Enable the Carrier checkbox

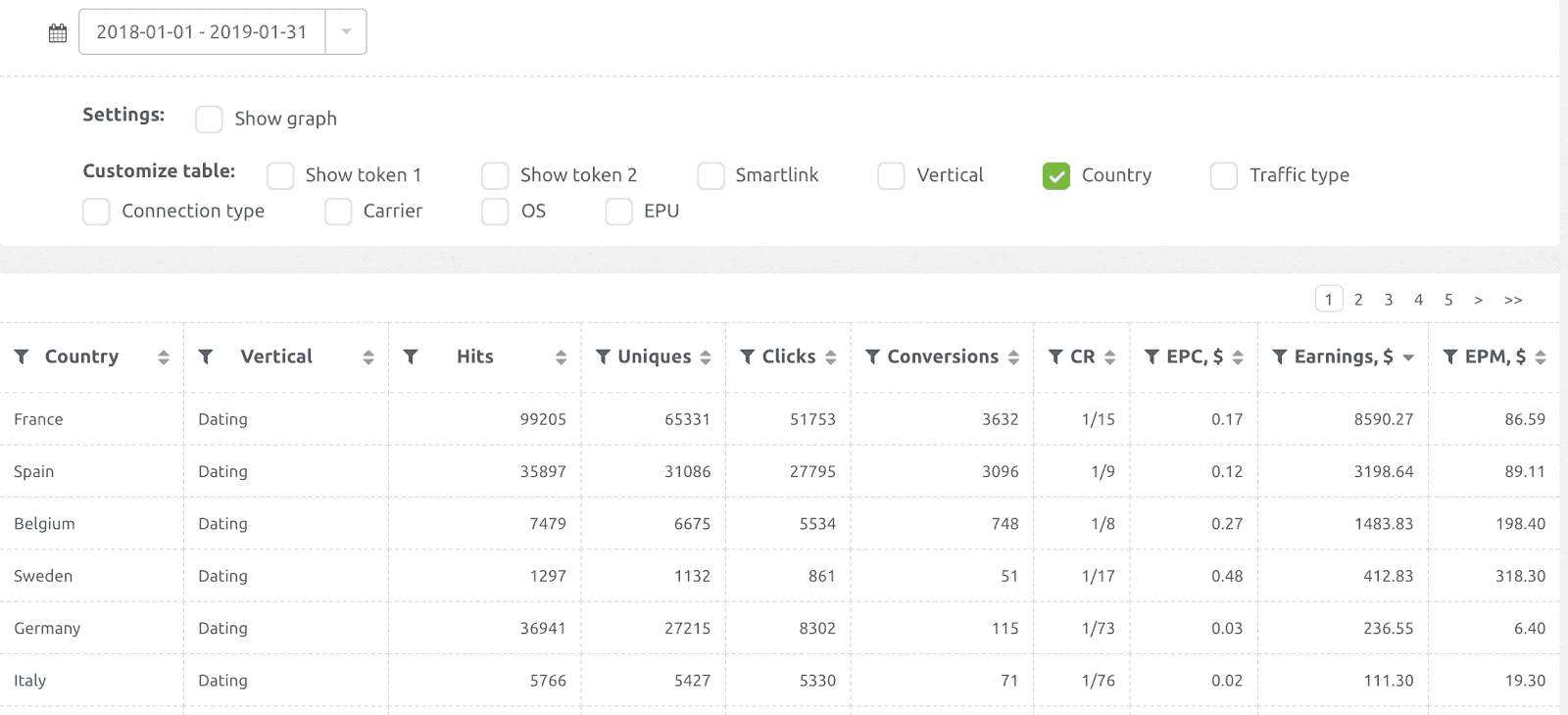(338, 212)
